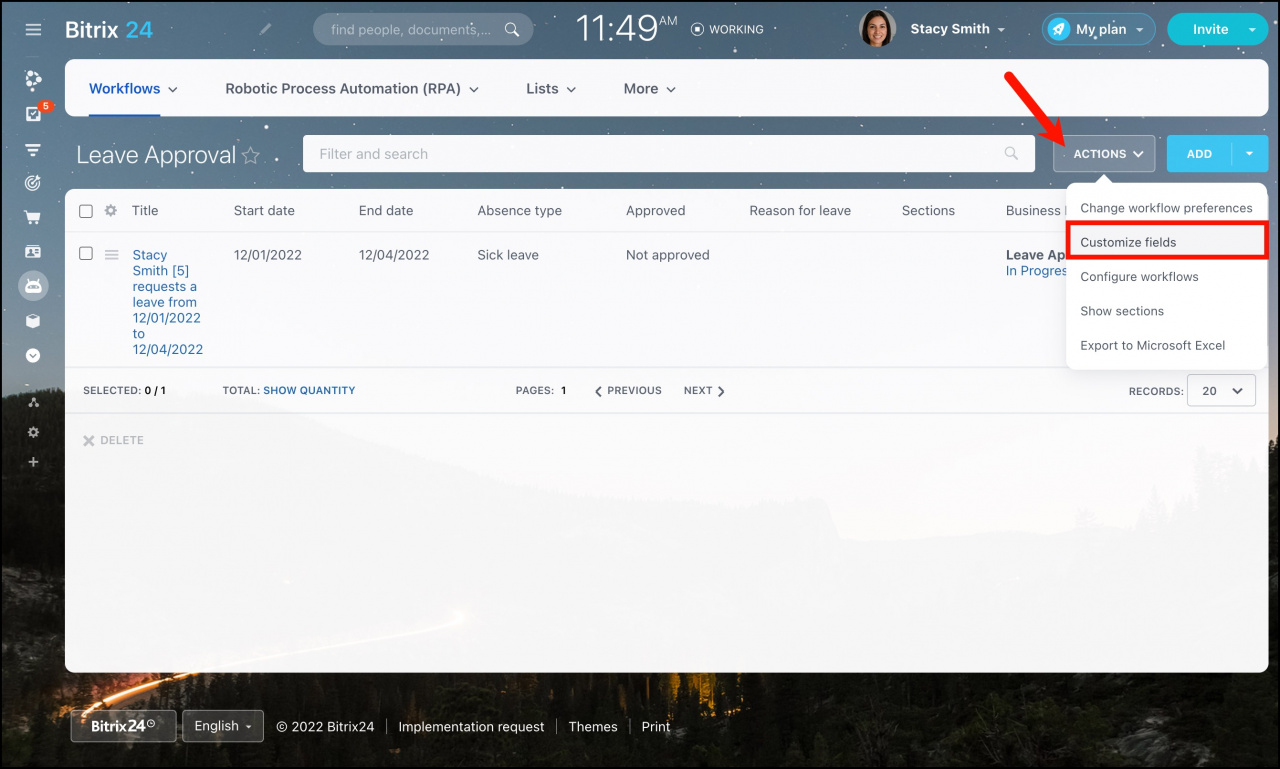Open the sidebar settings gear
Viewport: 1280px width, 769px height.
(33, 432)
